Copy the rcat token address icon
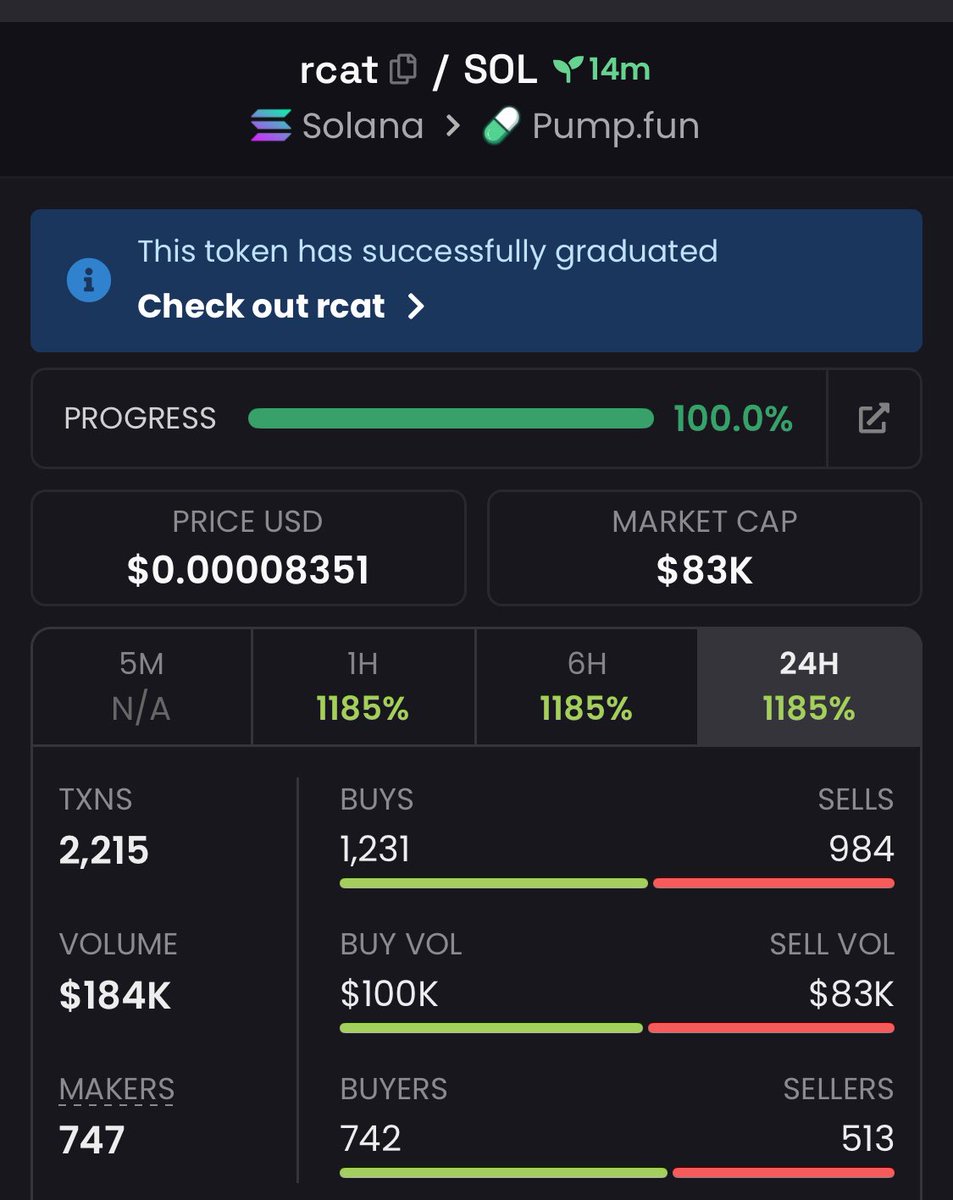 point(403,69)
